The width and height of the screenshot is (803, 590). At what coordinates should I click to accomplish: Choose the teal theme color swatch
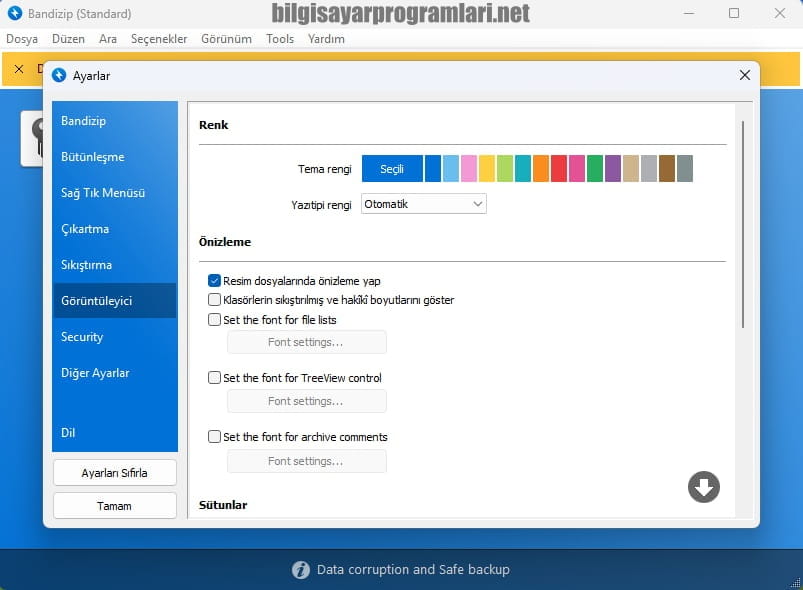tap(523, 168)
